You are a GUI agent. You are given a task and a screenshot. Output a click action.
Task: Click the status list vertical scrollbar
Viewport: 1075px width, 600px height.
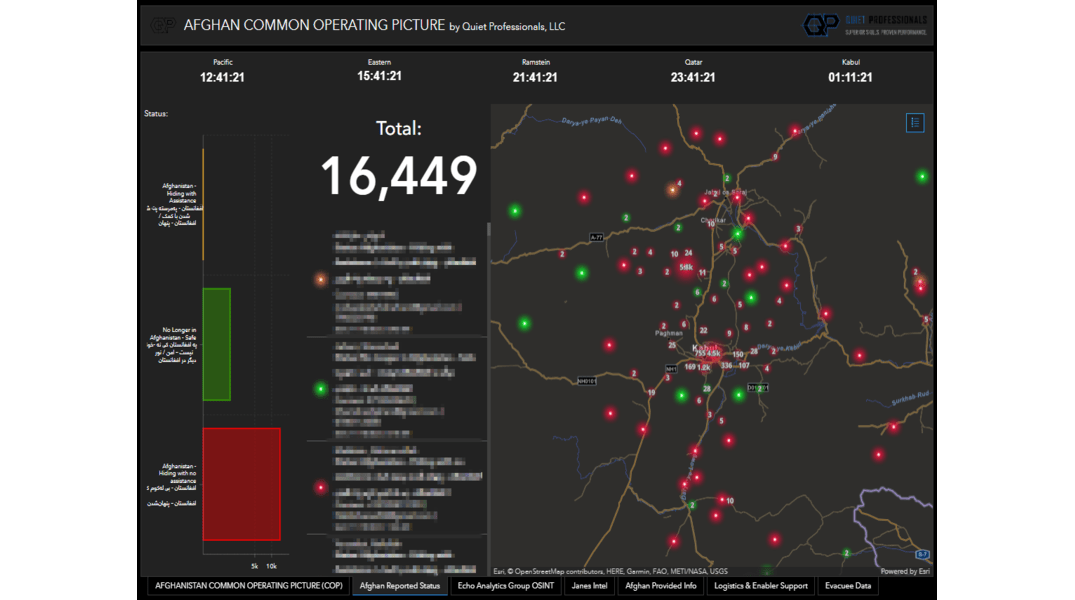pos(488,230)
